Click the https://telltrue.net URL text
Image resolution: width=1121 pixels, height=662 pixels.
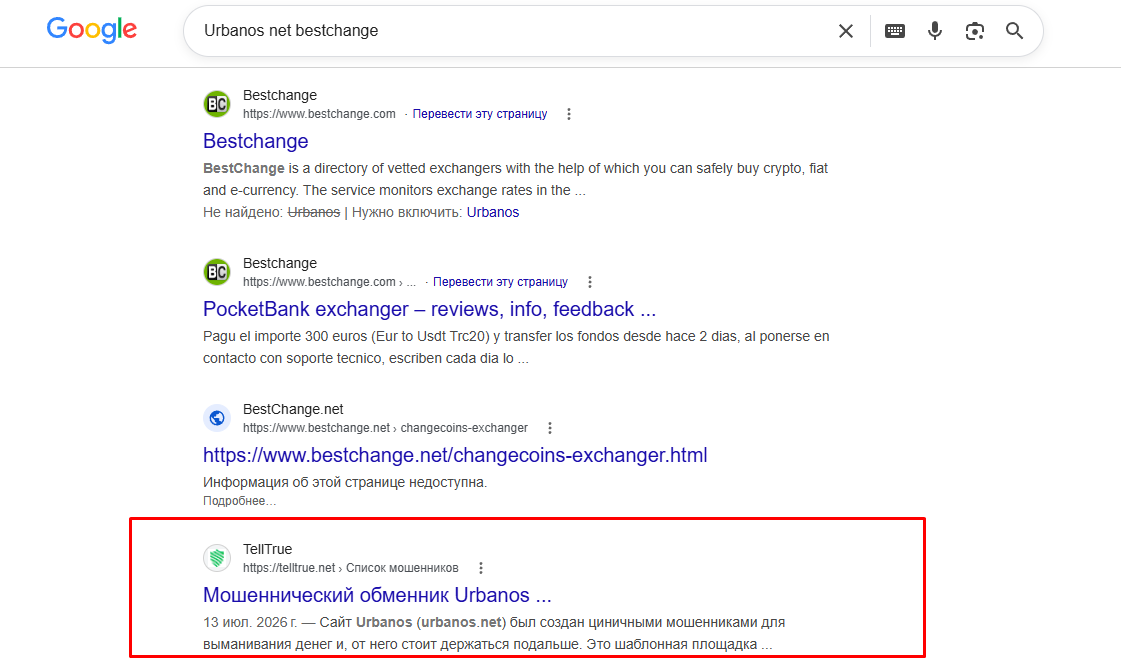click(289, 568)
